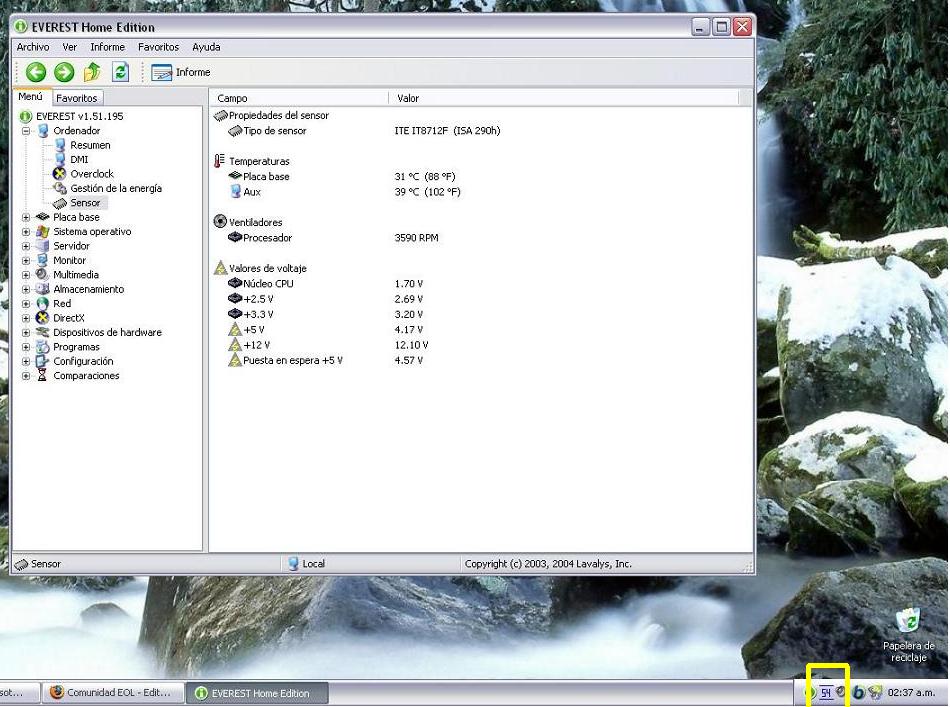This screenshot has width=950, height=707.
Task: Open Gestión de la energía
Action: pos(116,188)
